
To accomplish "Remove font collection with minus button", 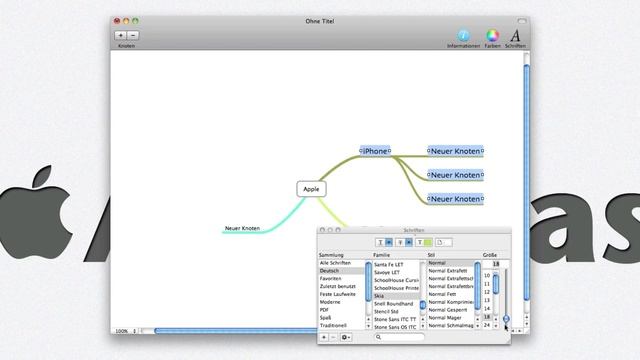I will [x=333, y=337].
